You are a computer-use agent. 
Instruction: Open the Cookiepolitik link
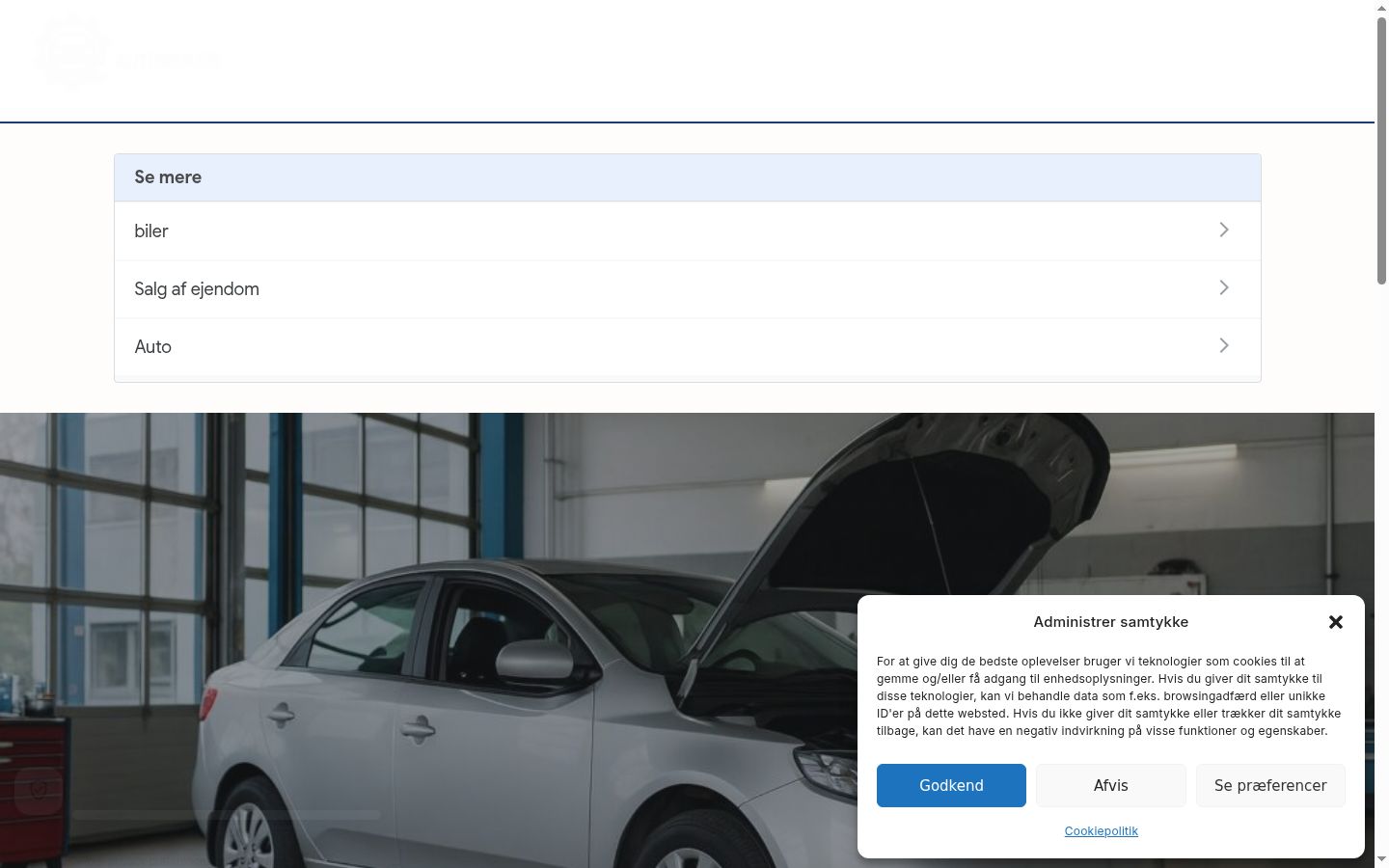click(x=1102, y=830)
